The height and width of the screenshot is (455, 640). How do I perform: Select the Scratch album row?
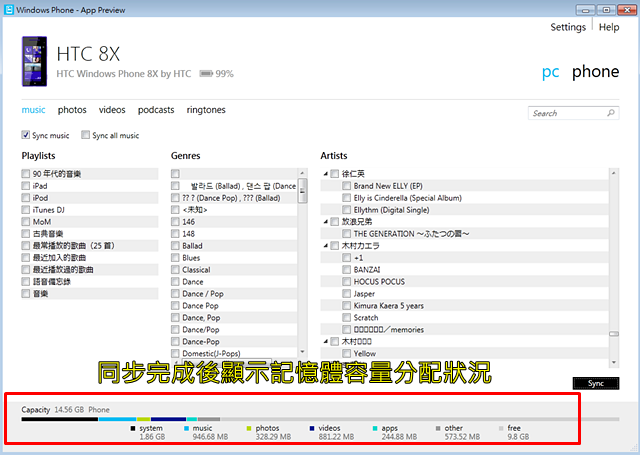coord(464,317)
